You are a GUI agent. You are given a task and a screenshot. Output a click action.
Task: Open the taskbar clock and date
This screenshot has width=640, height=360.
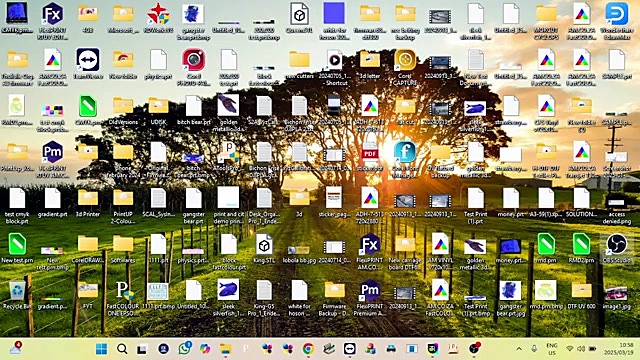click(x=619, y=349)
